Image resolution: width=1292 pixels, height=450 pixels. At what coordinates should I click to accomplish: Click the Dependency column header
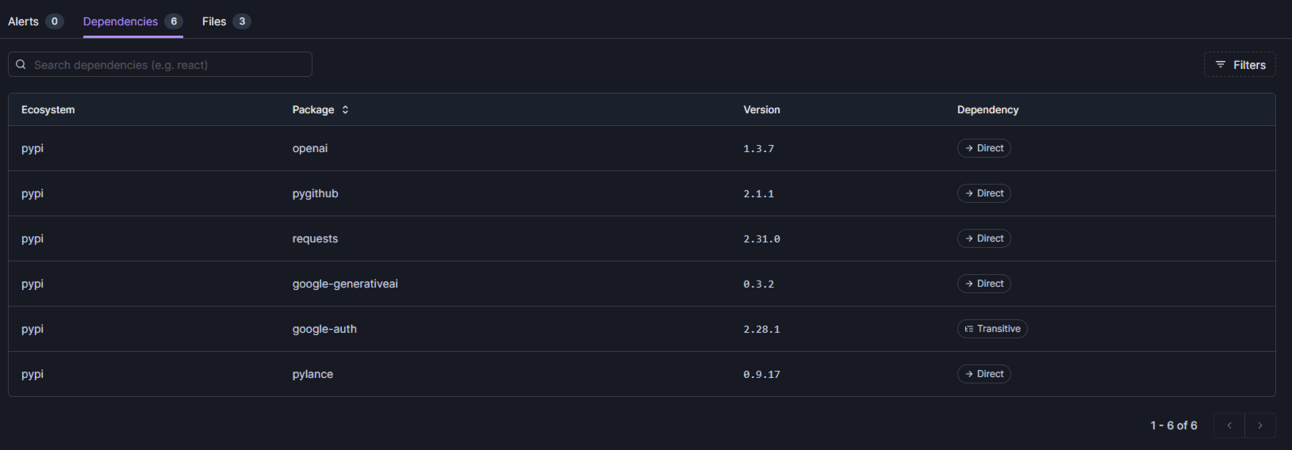pos(987,110)
